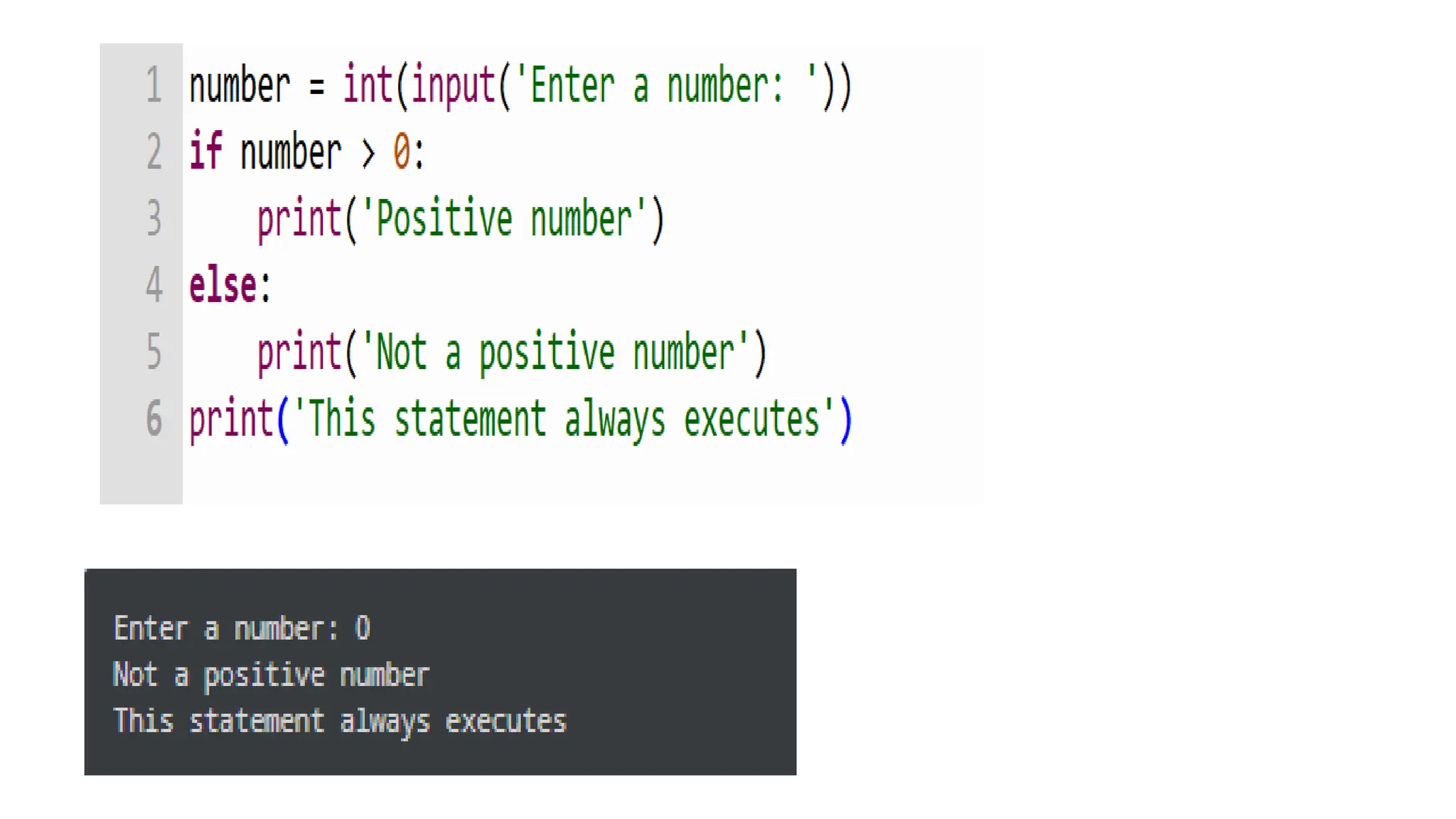
Task: Click line number 6 in the gutter
Action: (154, 418)
